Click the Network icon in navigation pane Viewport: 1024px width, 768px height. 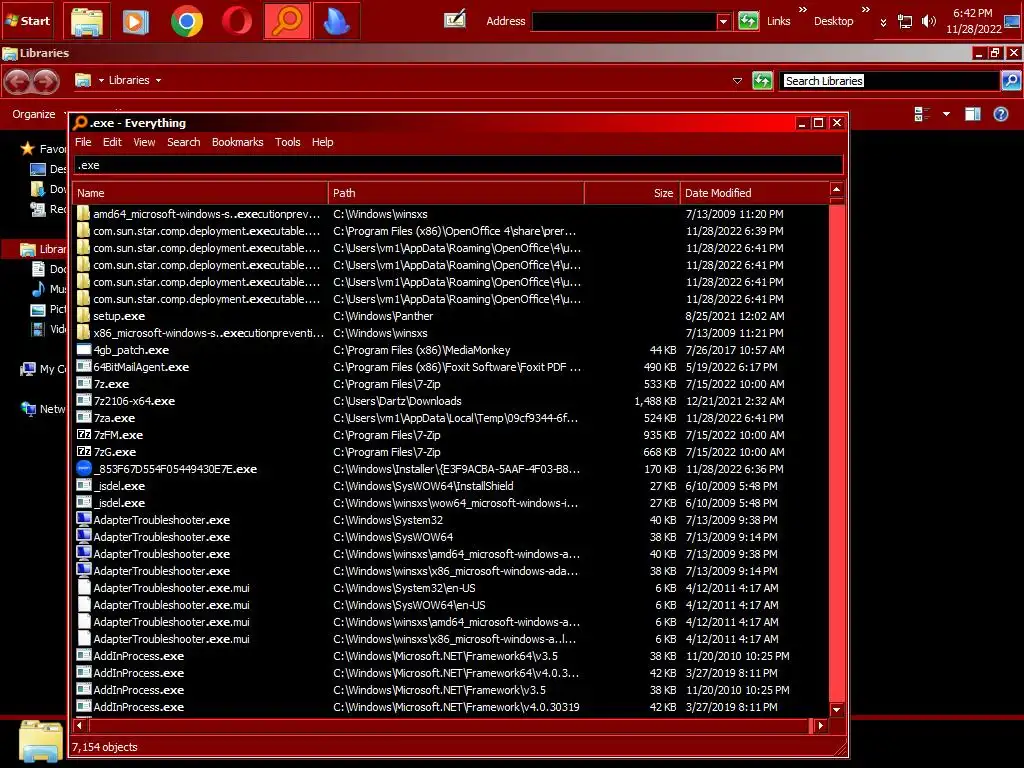28,409
